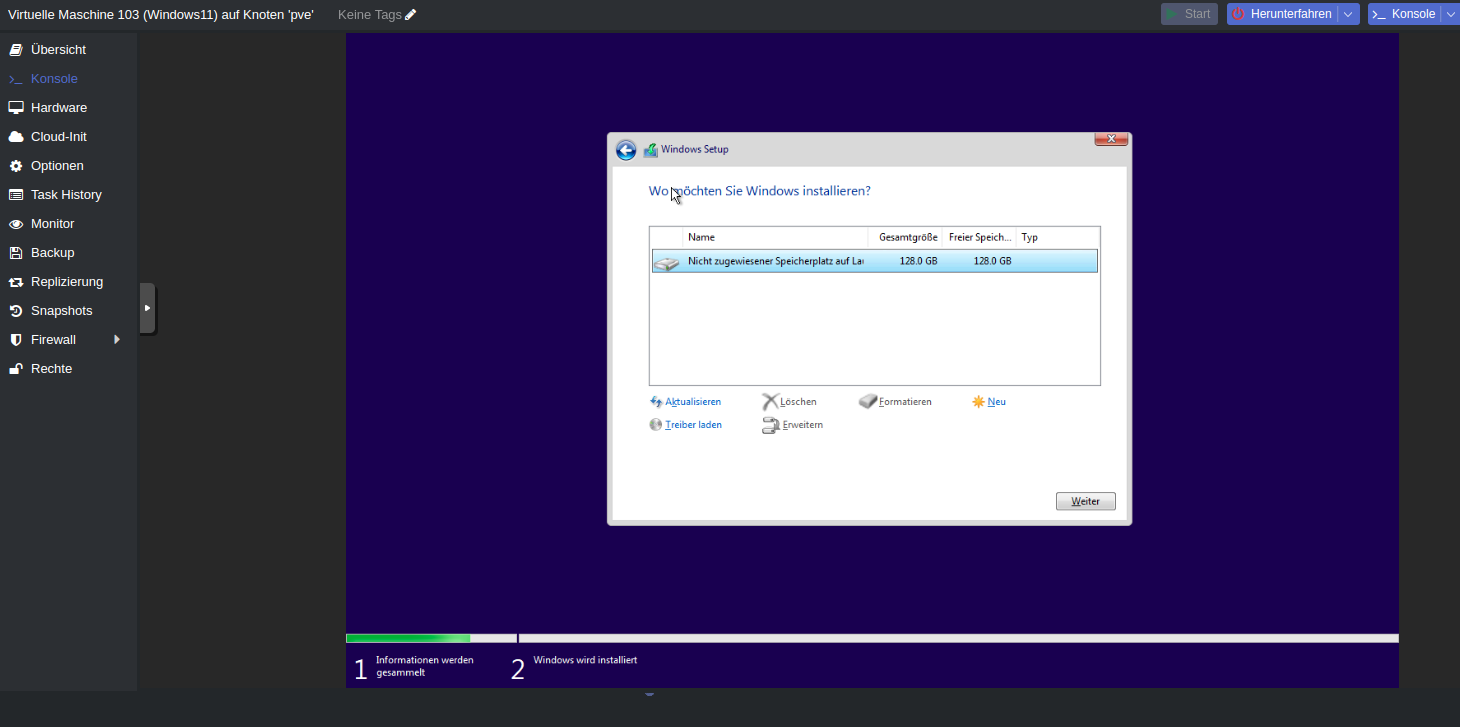Click the Replizierung retweet icon
The width and height of the screenshot is (1460, 727).
click(16, 282)
